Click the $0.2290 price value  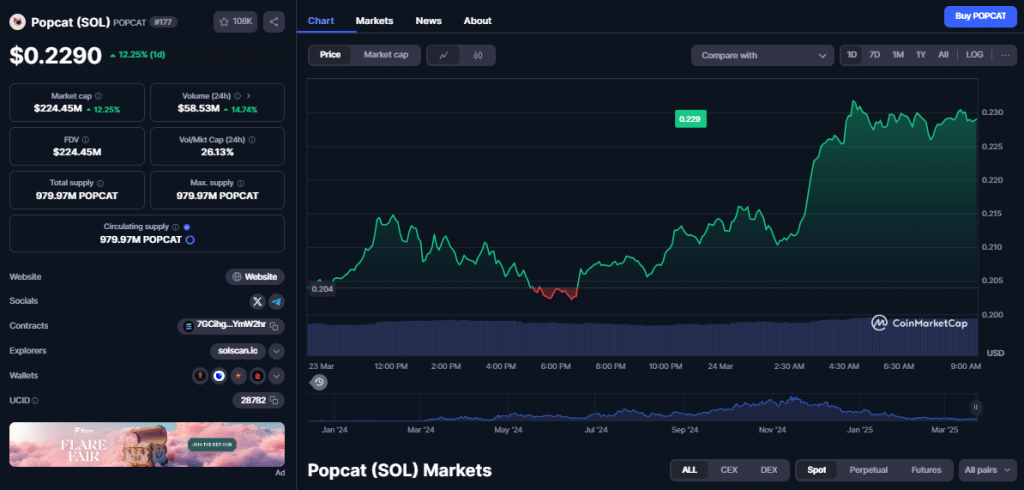pos(56,55)
